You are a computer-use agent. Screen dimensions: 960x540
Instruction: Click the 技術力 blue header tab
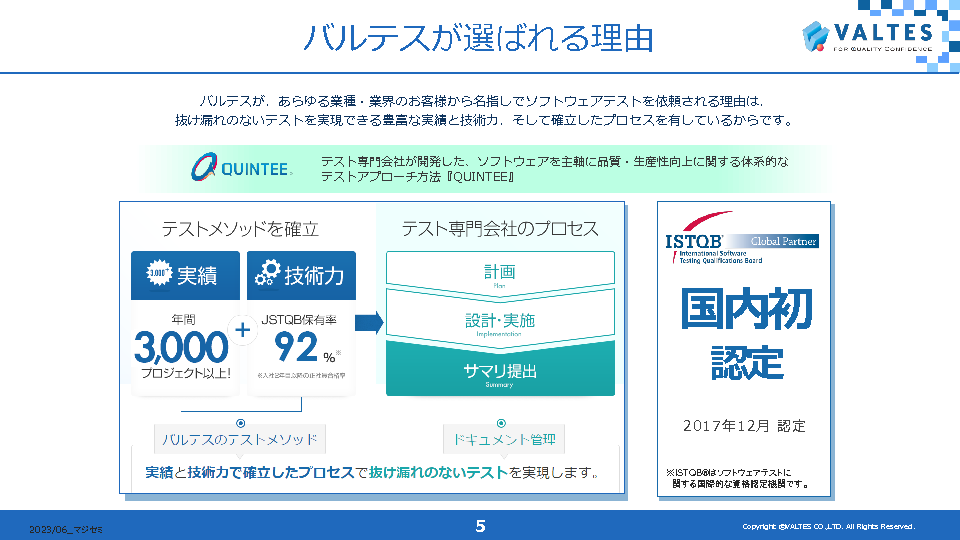tap(301, 275)
